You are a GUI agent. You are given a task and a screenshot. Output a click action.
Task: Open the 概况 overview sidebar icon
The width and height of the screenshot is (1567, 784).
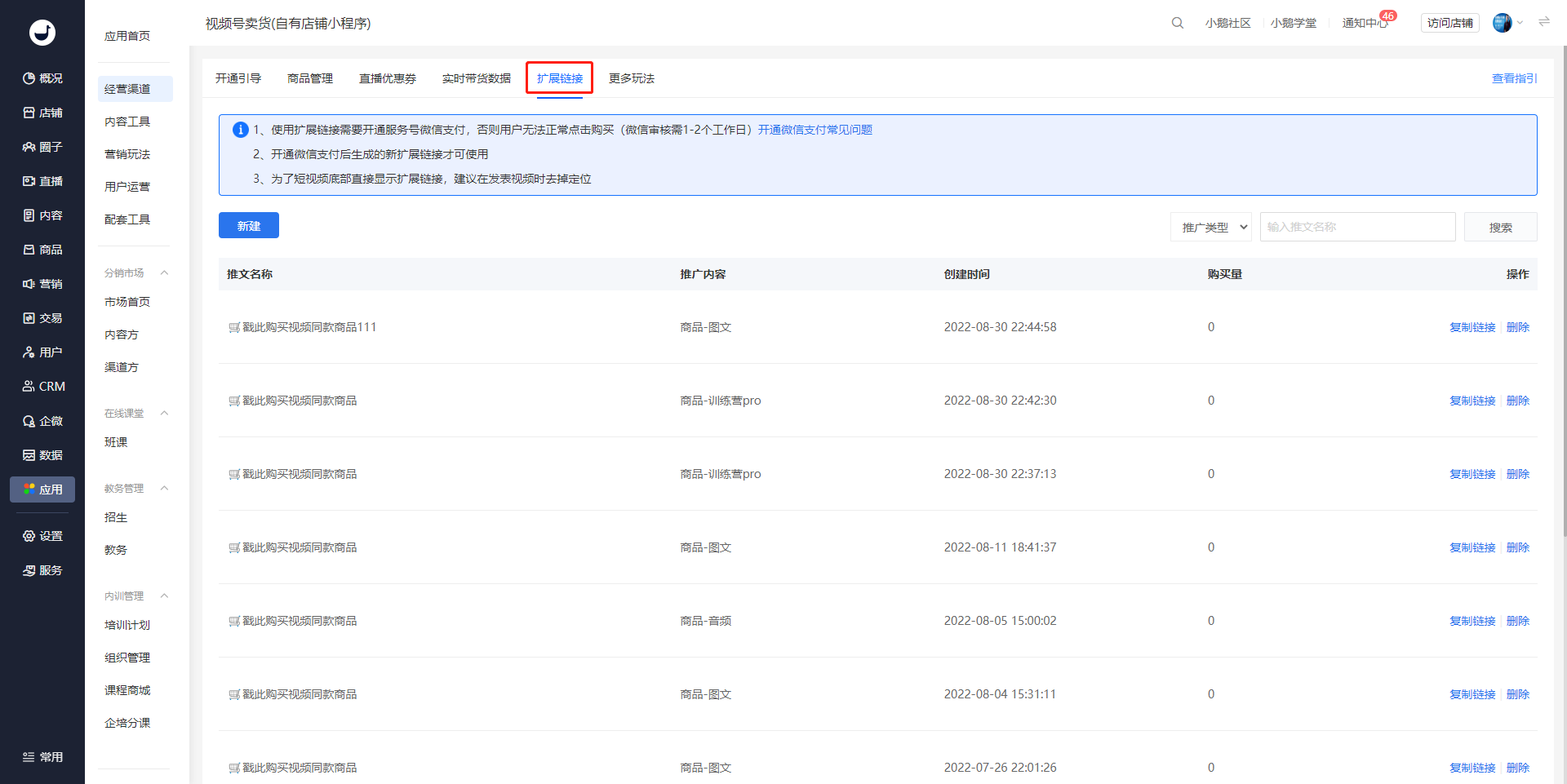coord(29,78)
